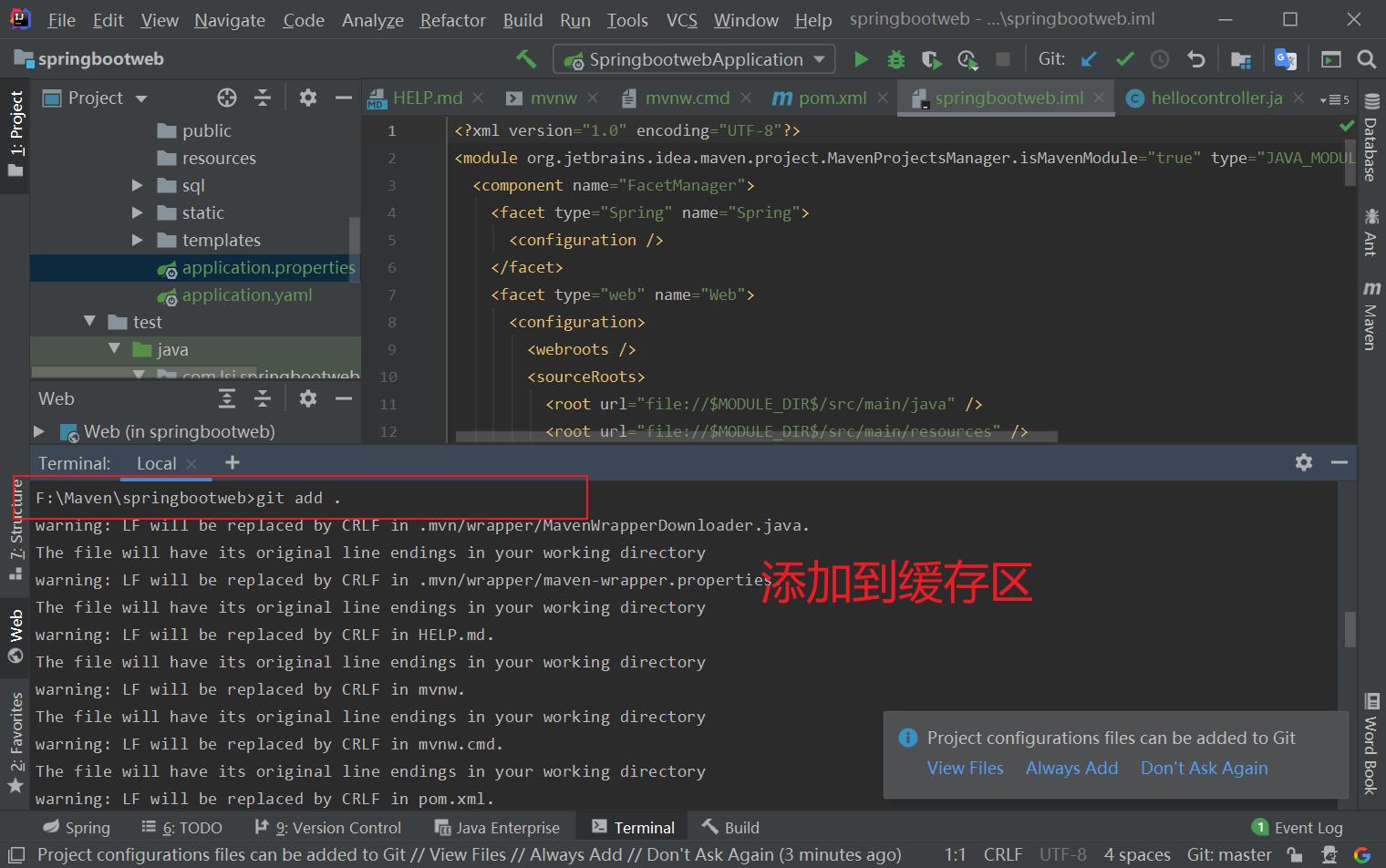Start debugging with the bug icon

[x=896, y=59]
